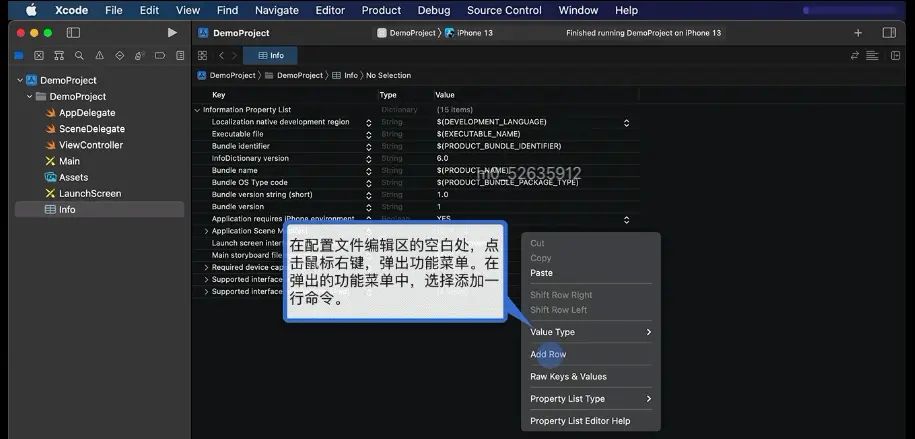Screen dimensions: 915x439
Task: Open the Symbol navigator icon
Action: click(x=59, y=55)
